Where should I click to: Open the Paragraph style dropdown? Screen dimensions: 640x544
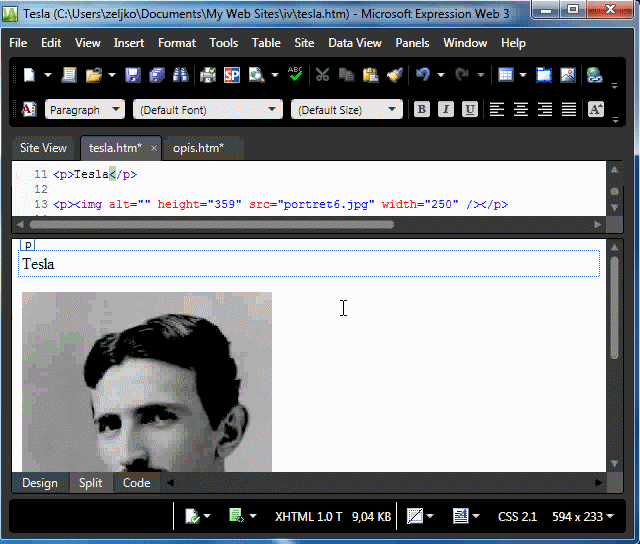coord(85,110)
